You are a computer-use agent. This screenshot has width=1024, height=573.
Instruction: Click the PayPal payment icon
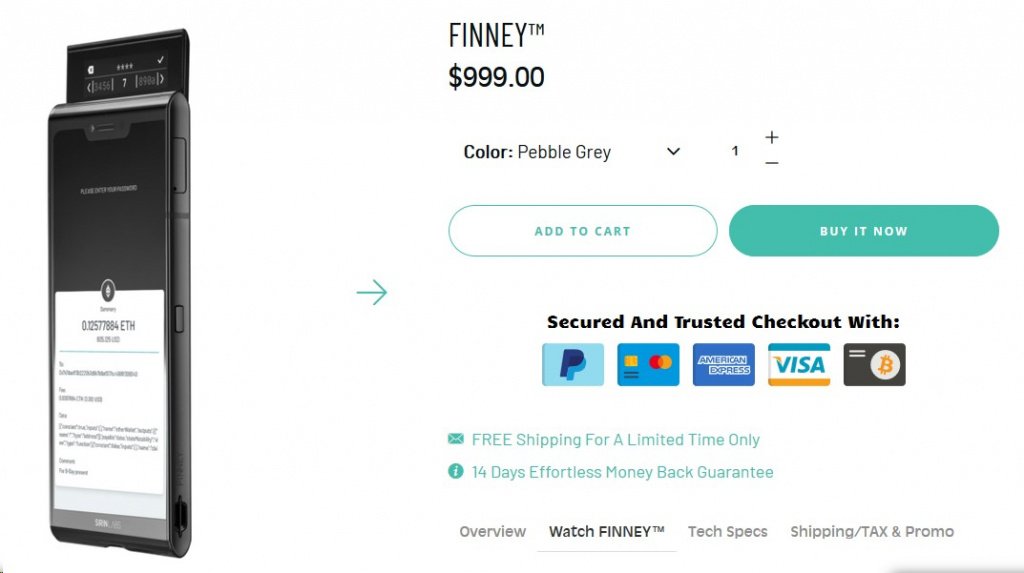point(573,365)
